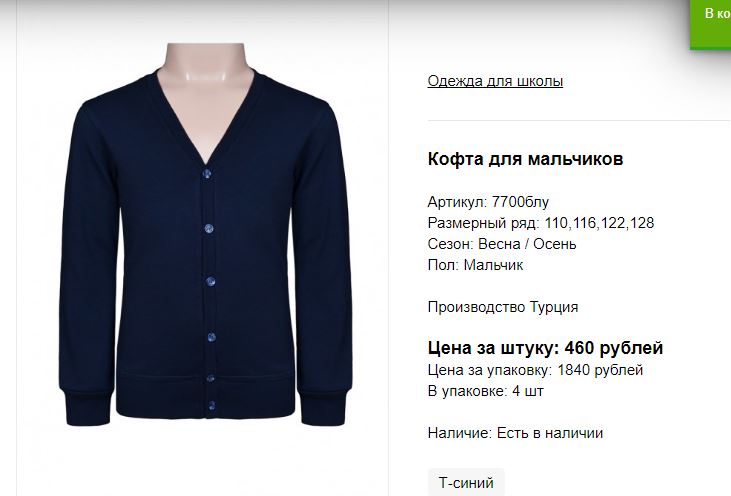Click the "Кофта для мальчиков" product title
This screenshot has width=731, height=496.
[525, 159]
